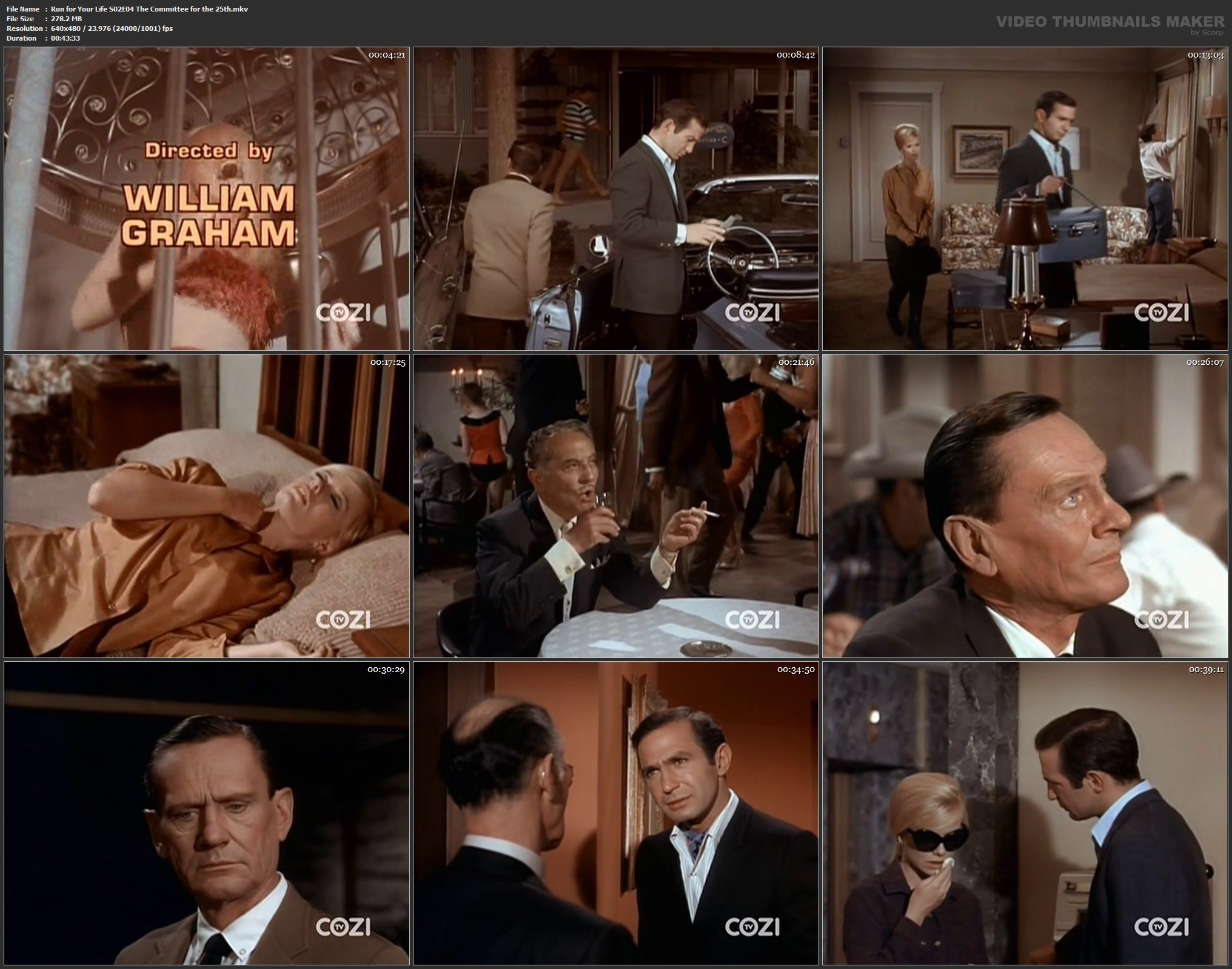The image size is (1232, 969).
Task: Click the file name text in the header
Action: 149,9
